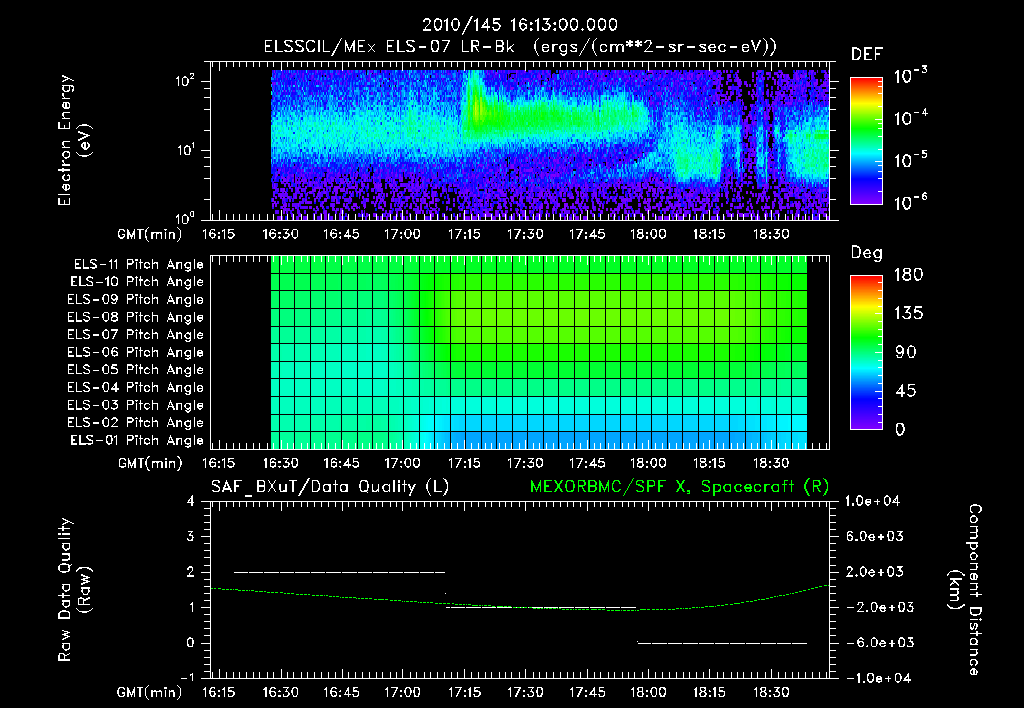Click the 17:45 label under the pitch angle panel

tap(586, 464)
